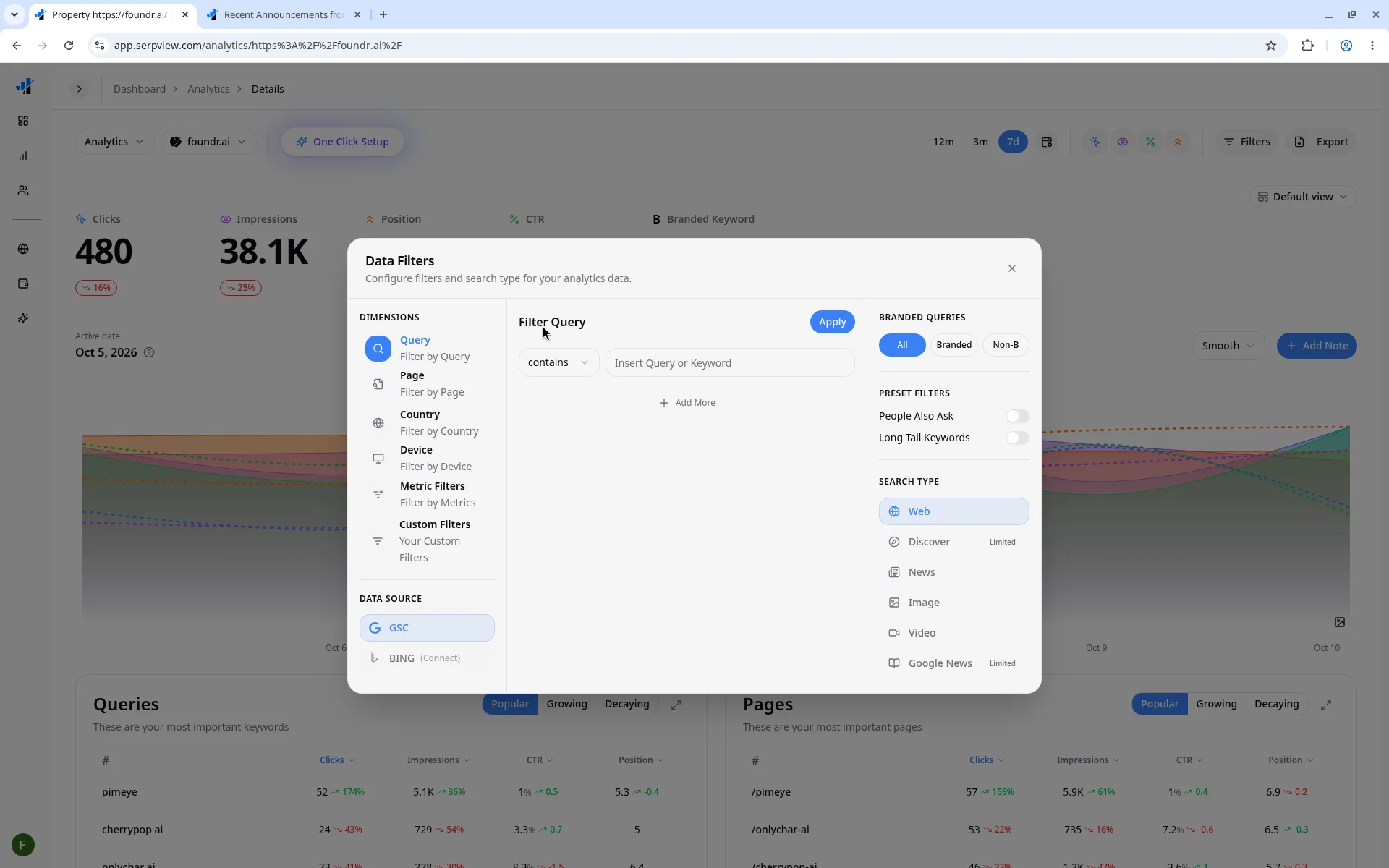
Task: Select the 12m time range
Action: (x=943, y=142)
